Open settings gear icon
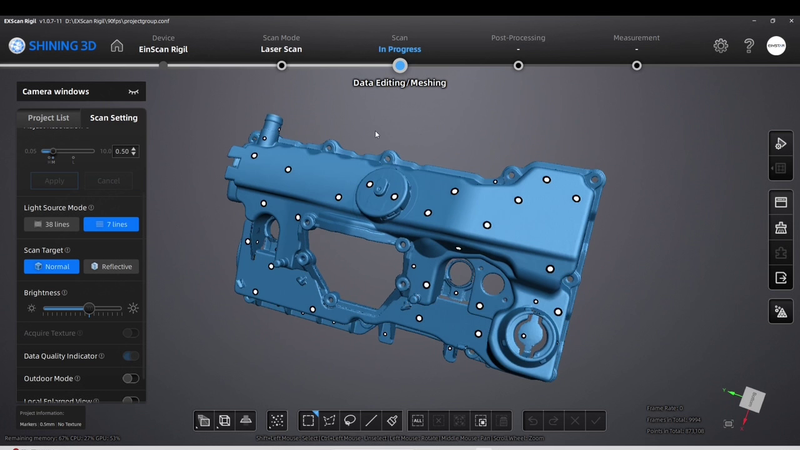800x450 pixels. 720,46
